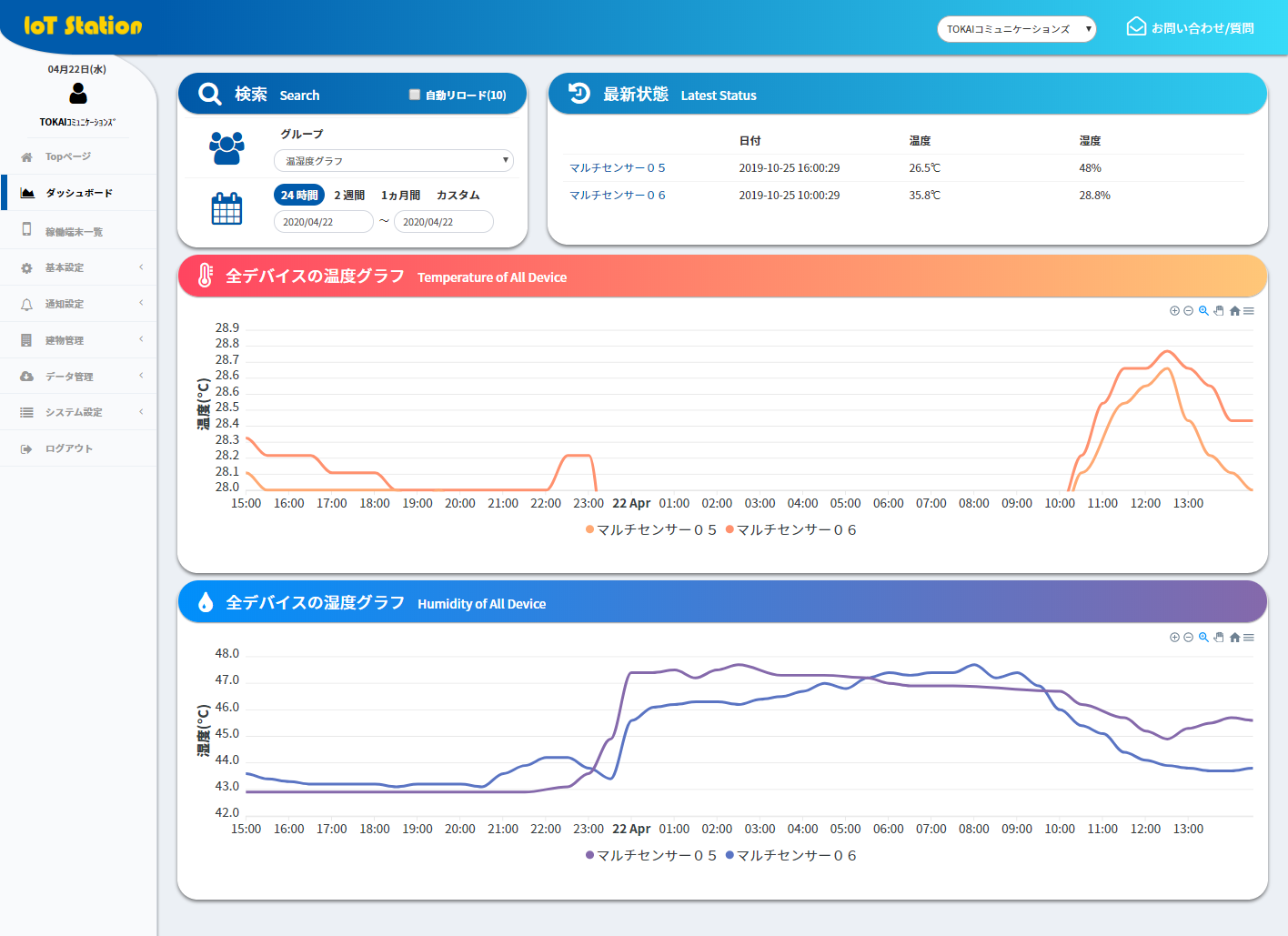The image size is (1288, 936).
Task: Zoom out on temperature graph
Action: click(x=1188, y=311)
